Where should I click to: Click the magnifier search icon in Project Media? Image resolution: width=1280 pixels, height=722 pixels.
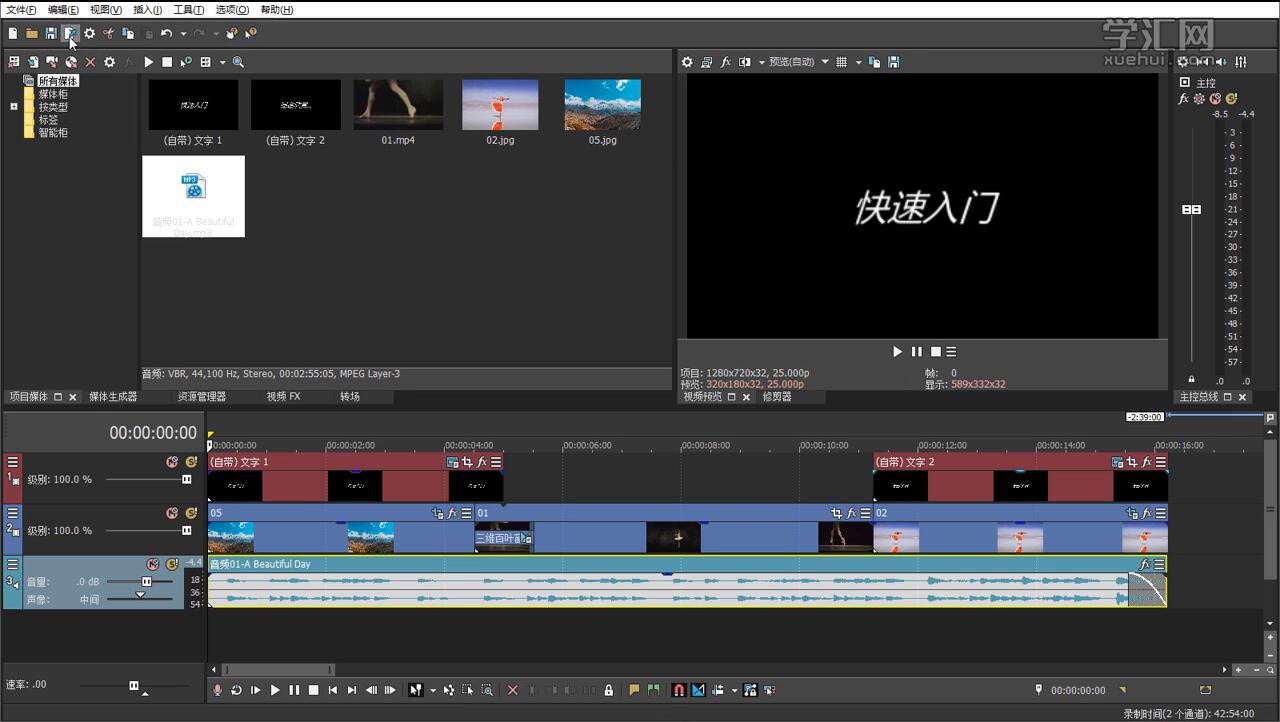tap(238, 62)
